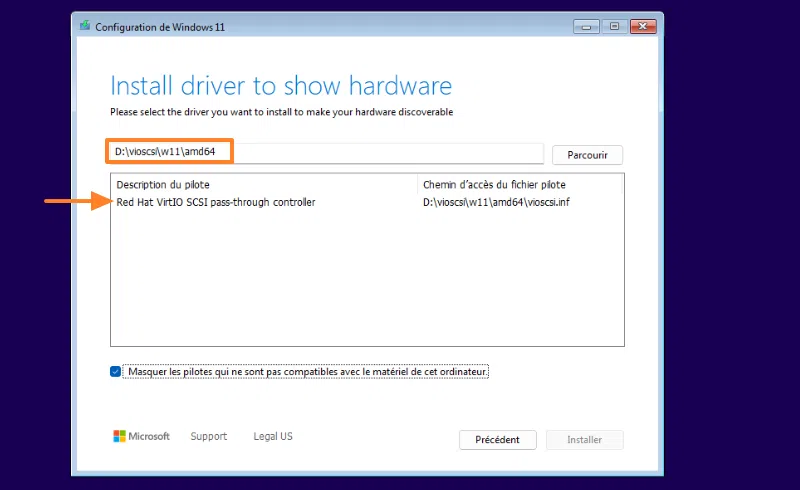Click the Windows setup title bar icon
The width and height of the screenshot is (800, 490).
(x=85, y=26)
